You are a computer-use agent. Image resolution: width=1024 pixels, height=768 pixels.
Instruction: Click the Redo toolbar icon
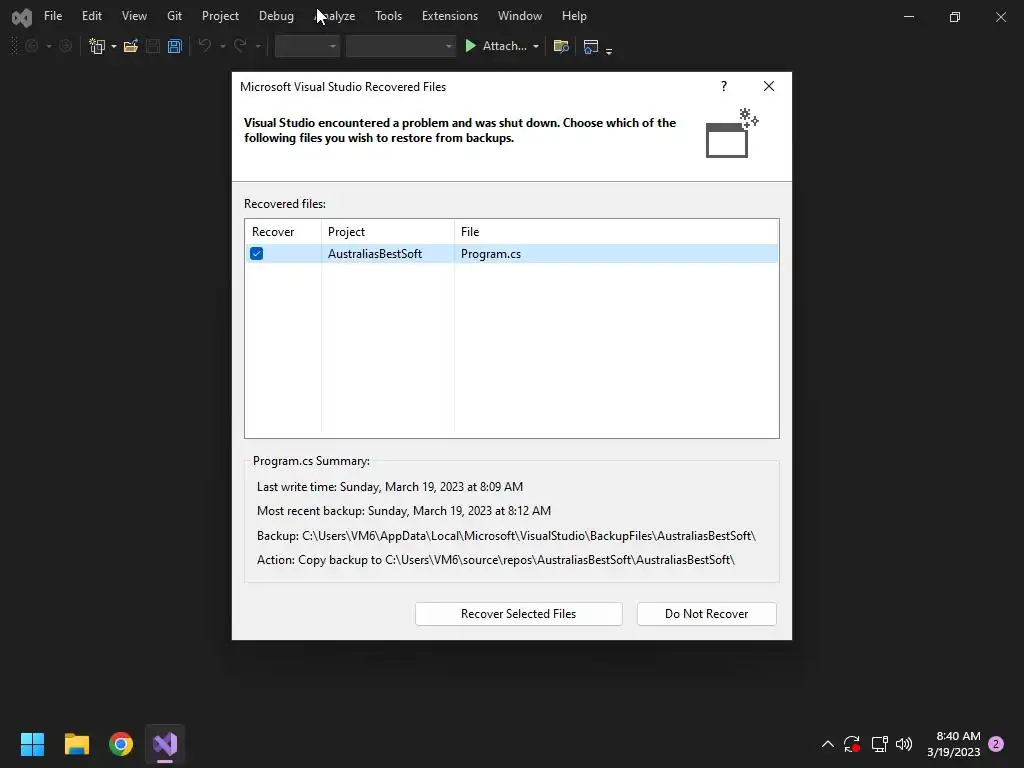[x=240, y=46]
